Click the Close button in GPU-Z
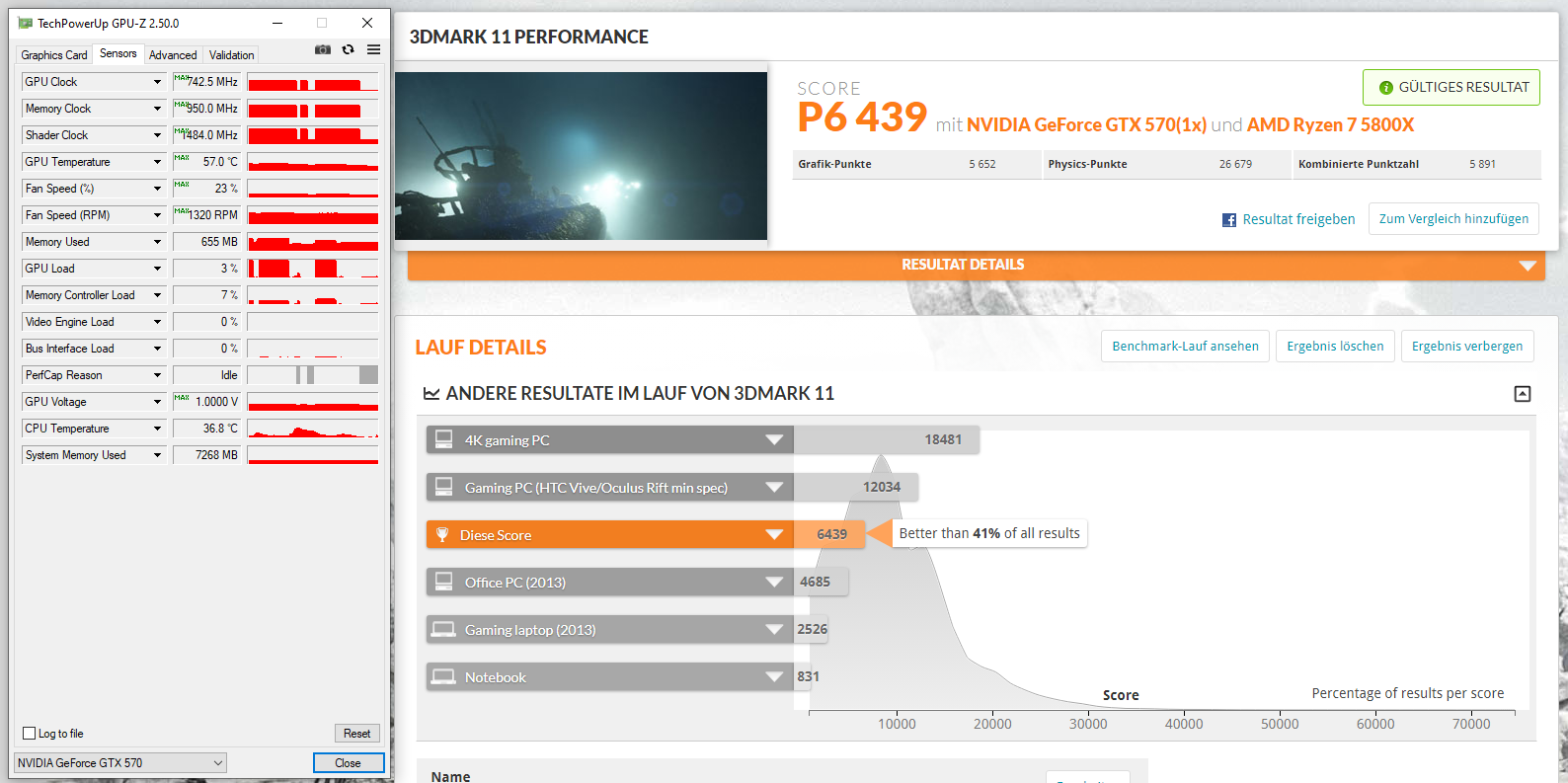The width and height of the screenshot is (1568, 783). (349, 763)
